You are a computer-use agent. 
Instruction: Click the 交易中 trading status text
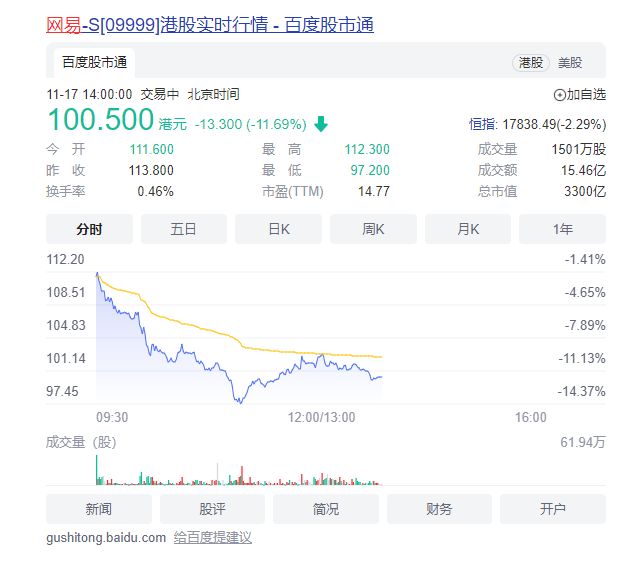click(160, 94)
